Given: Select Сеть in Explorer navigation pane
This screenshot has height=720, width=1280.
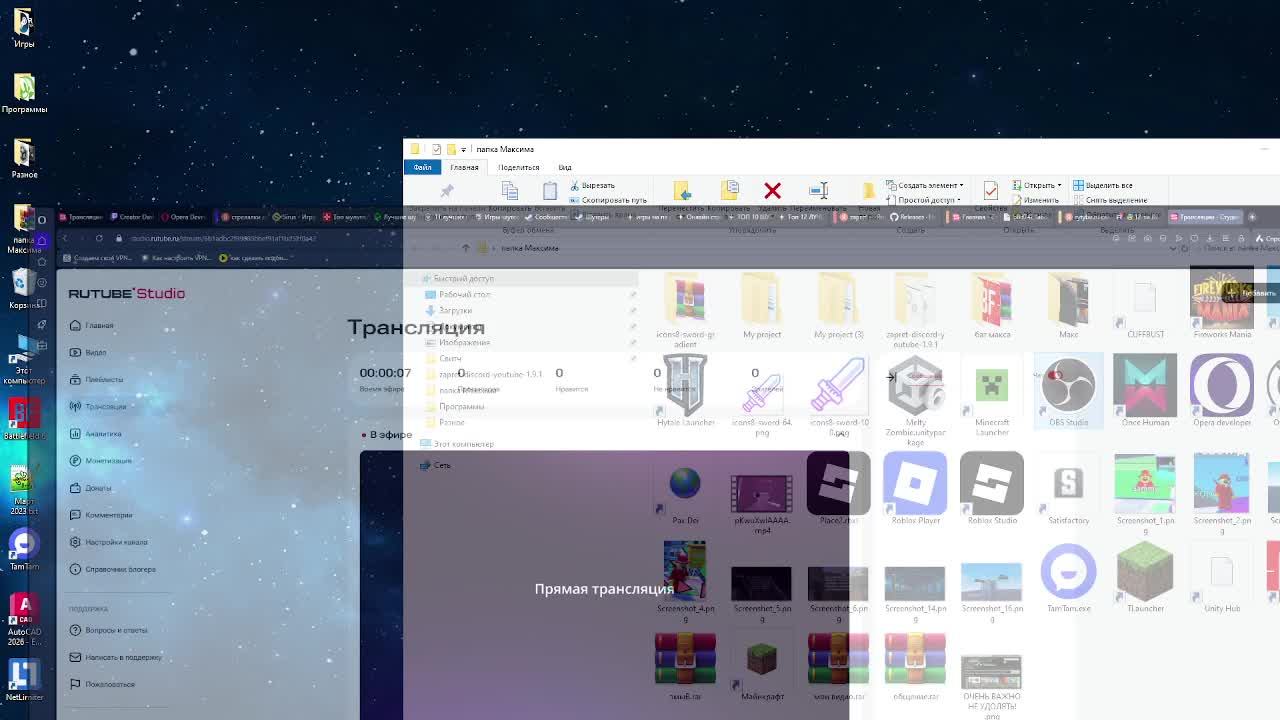Looking at the screenshot, I should tap(435, 465).
